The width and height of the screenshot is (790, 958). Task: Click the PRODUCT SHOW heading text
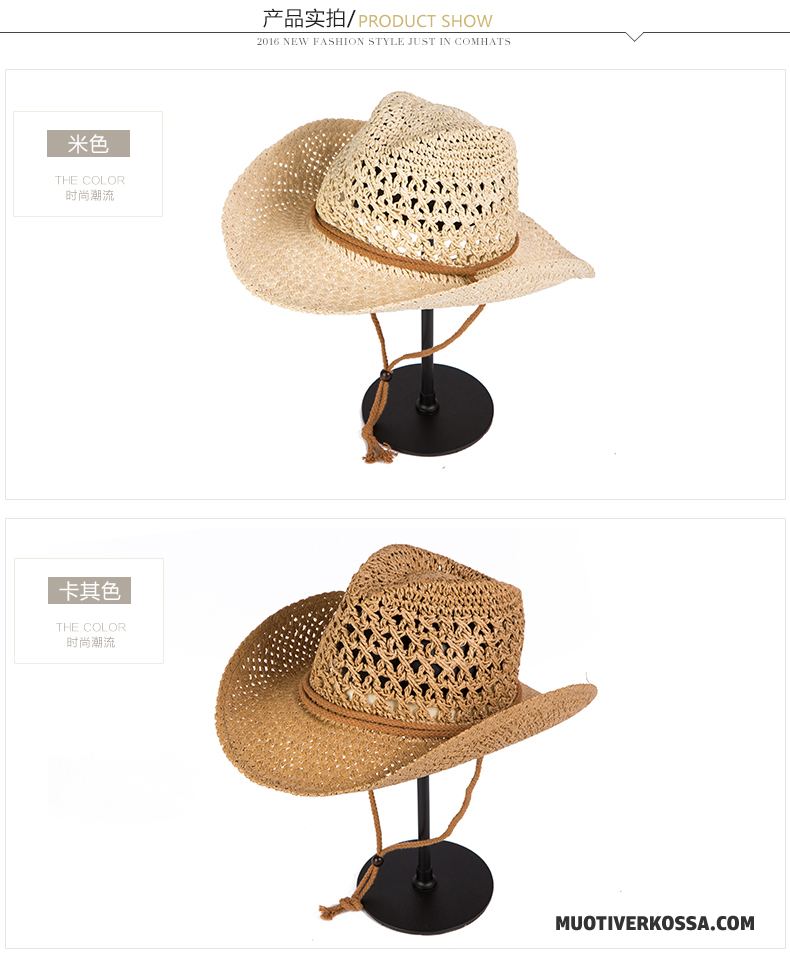click(x=425, y=21)
